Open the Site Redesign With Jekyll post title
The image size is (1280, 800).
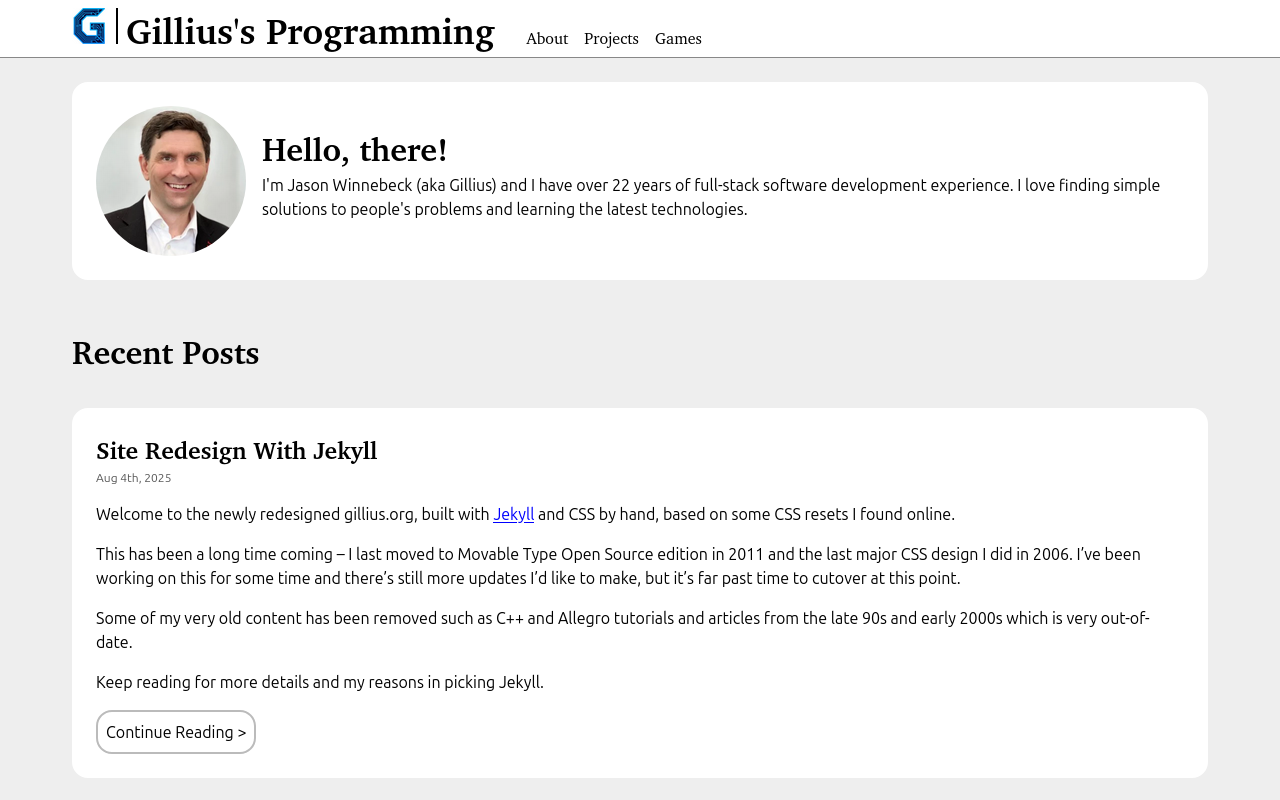point(236,451)
